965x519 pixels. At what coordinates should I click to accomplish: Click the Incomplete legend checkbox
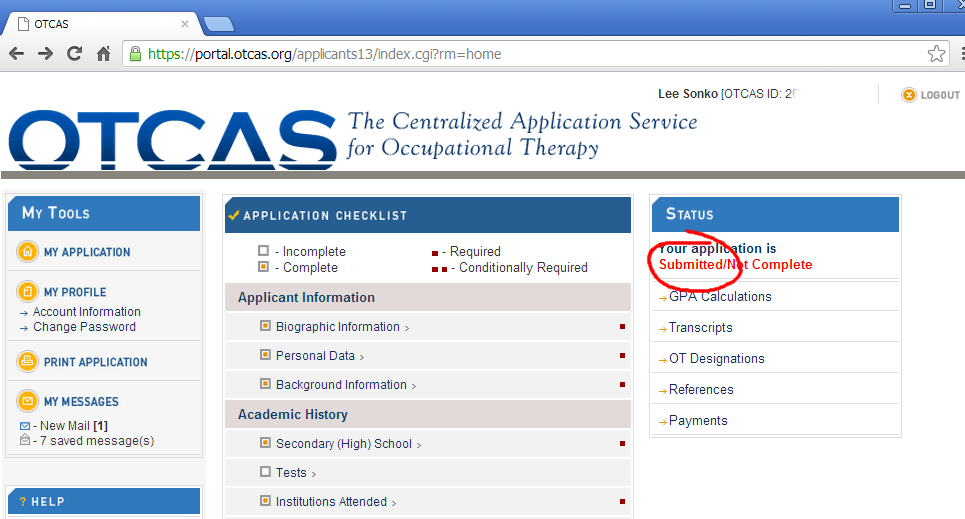pos(263,251)
